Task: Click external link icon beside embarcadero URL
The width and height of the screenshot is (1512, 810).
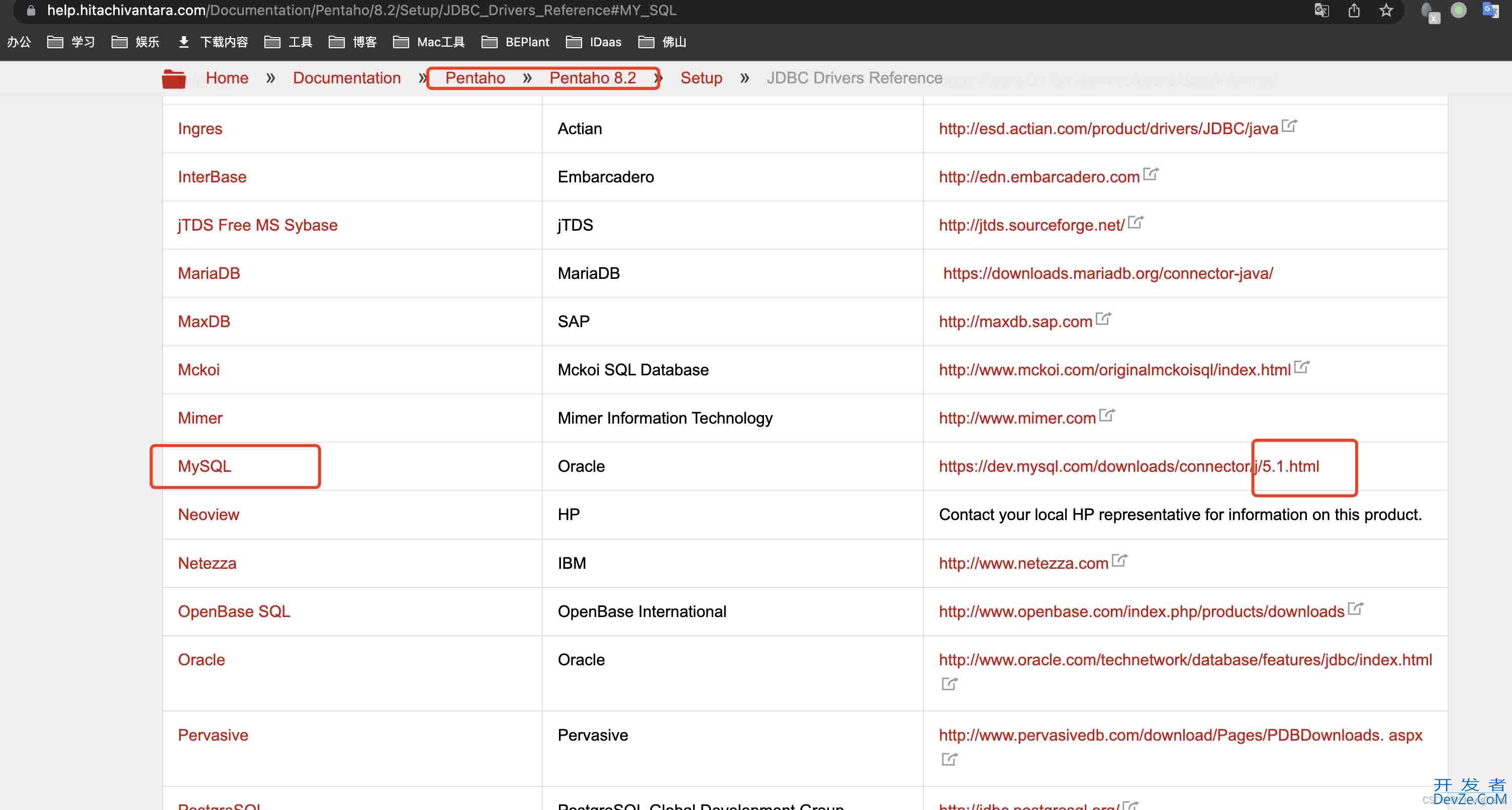Action: coord(1151,174)
